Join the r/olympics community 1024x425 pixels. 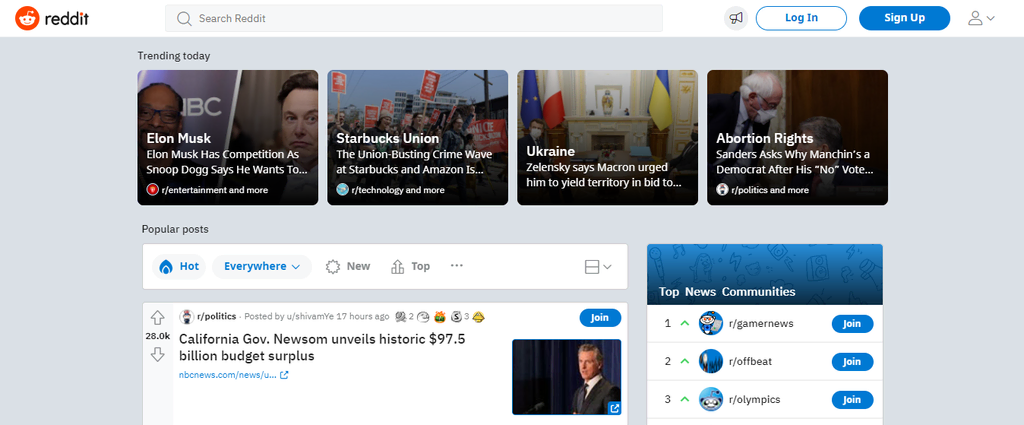coord(852,400)
